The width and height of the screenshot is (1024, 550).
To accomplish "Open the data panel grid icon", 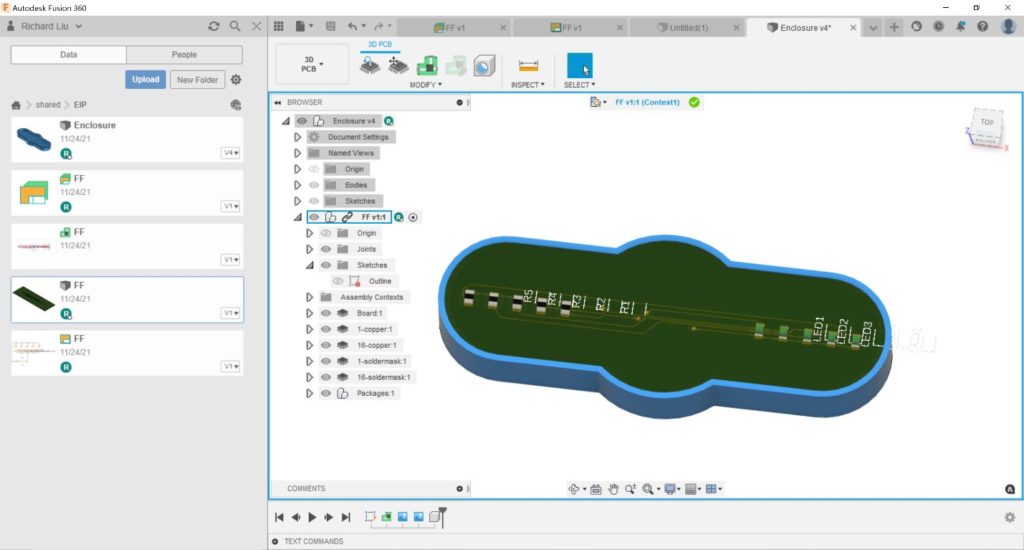I will point(279,27).
